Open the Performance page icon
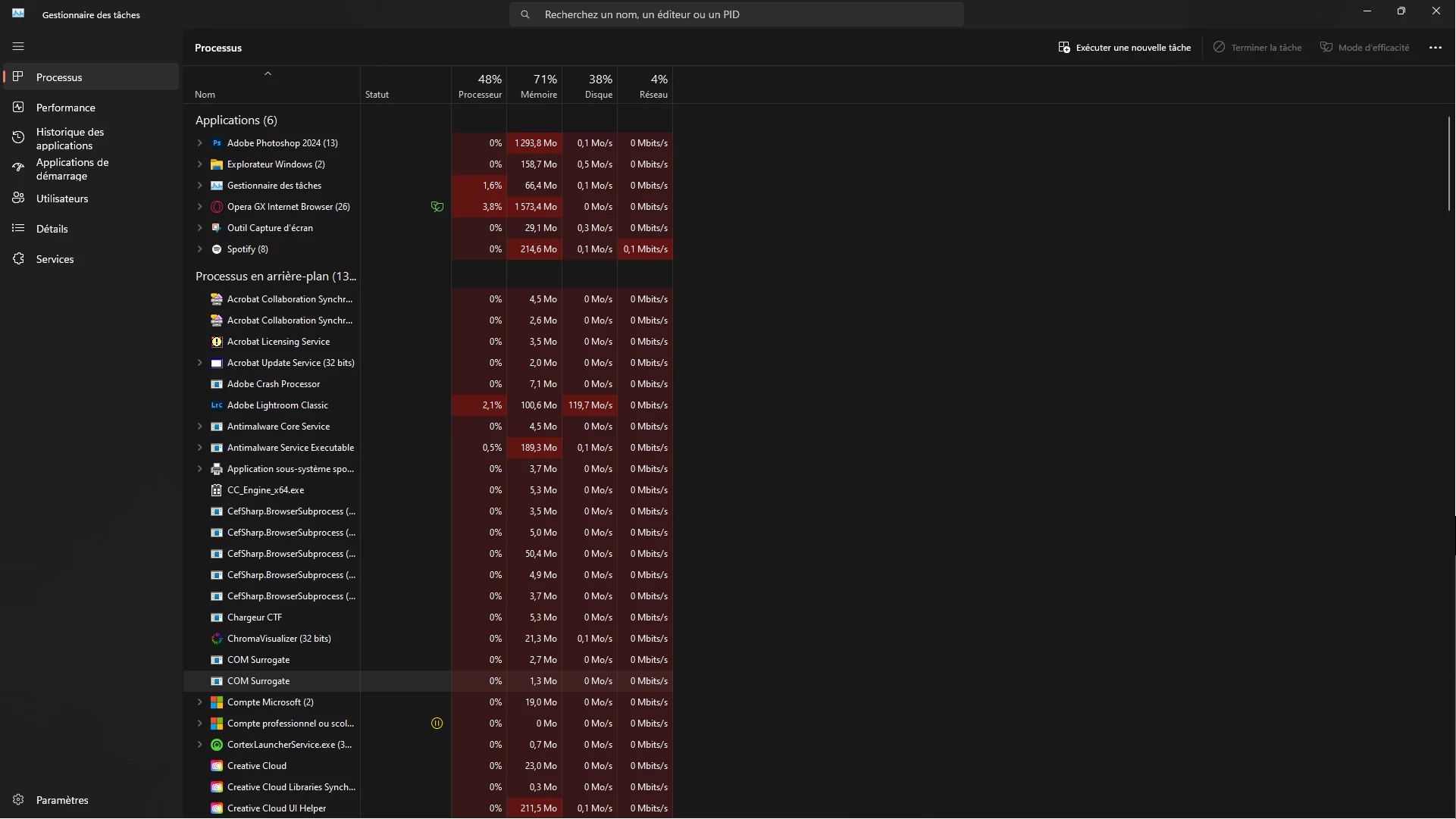Screen dimensions: 1456x819 point(18,108)
